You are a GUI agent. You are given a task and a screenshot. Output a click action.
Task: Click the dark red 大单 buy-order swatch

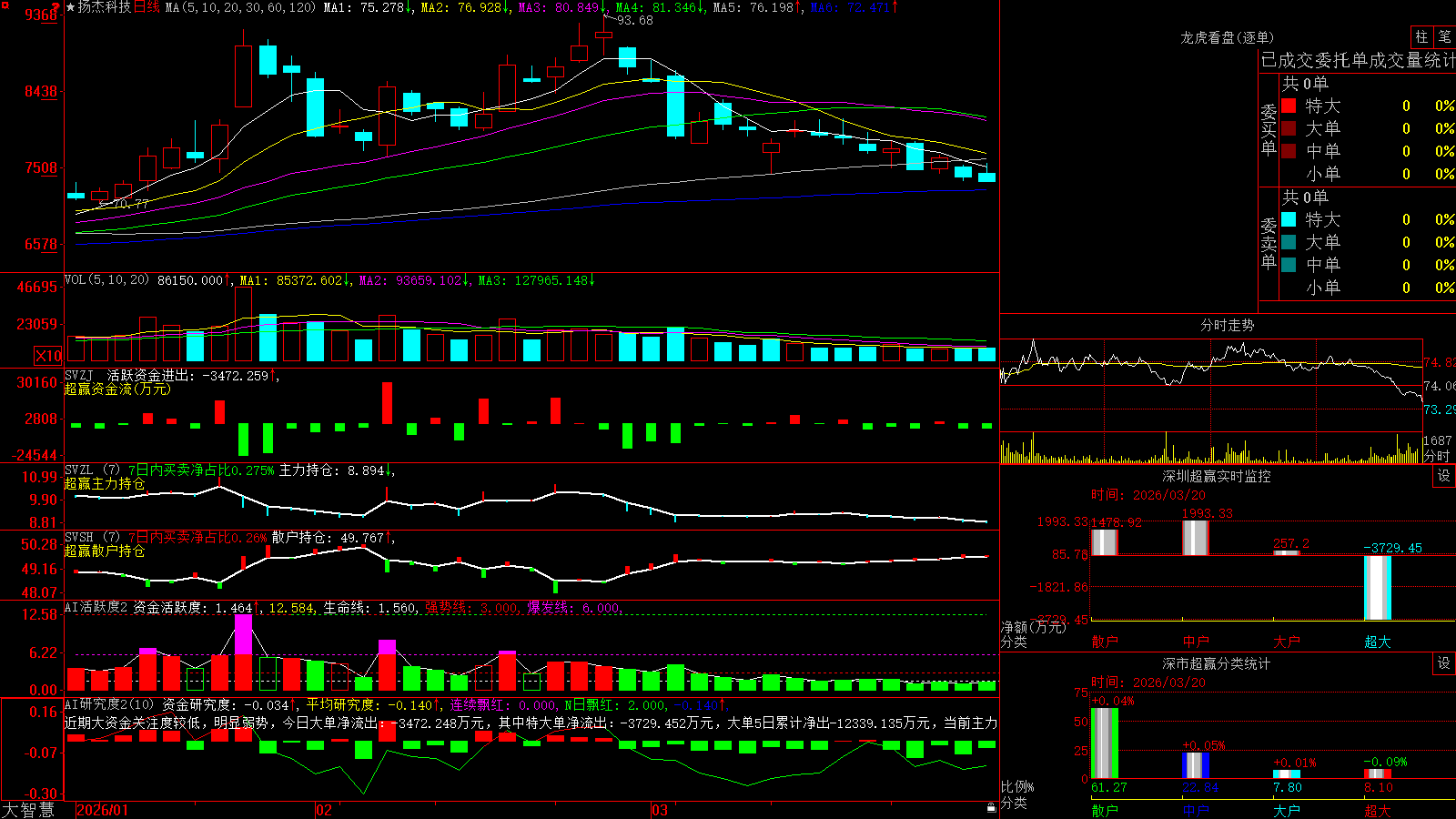1289,128
